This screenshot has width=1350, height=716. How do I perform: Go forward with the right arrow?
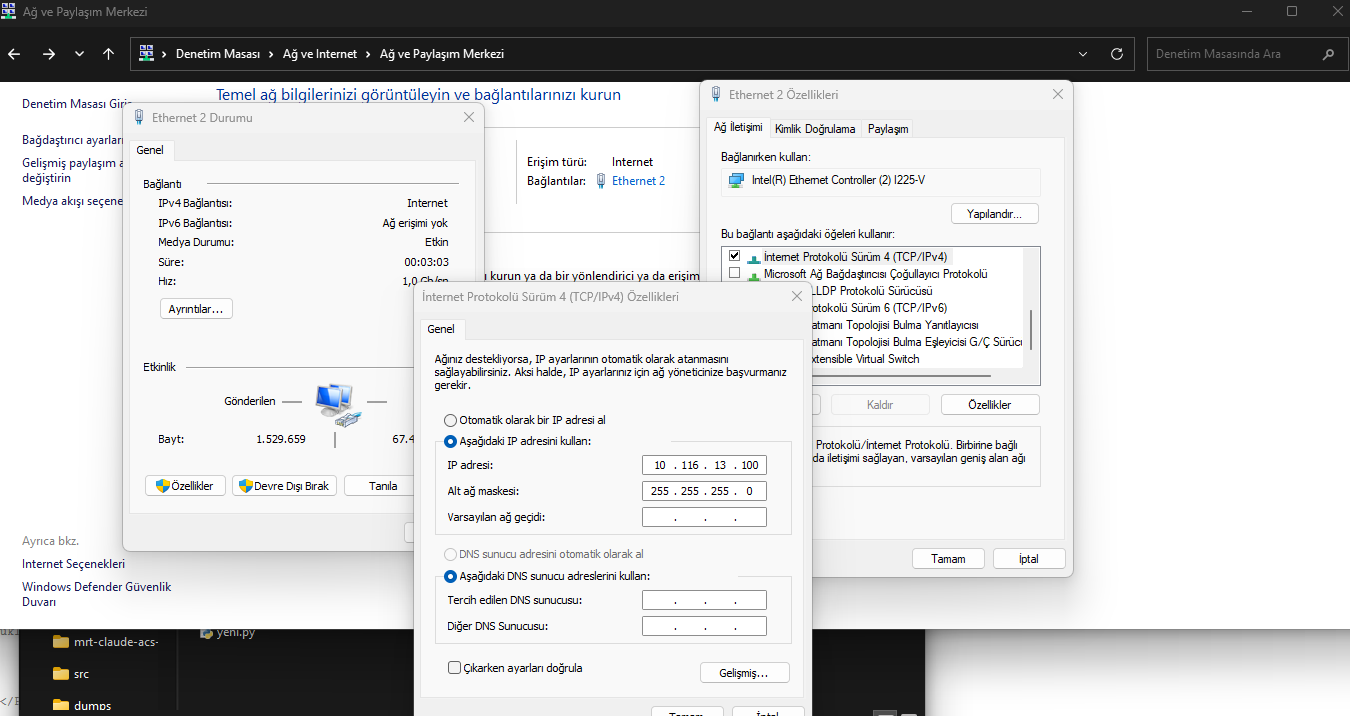(x=49, y=54)
